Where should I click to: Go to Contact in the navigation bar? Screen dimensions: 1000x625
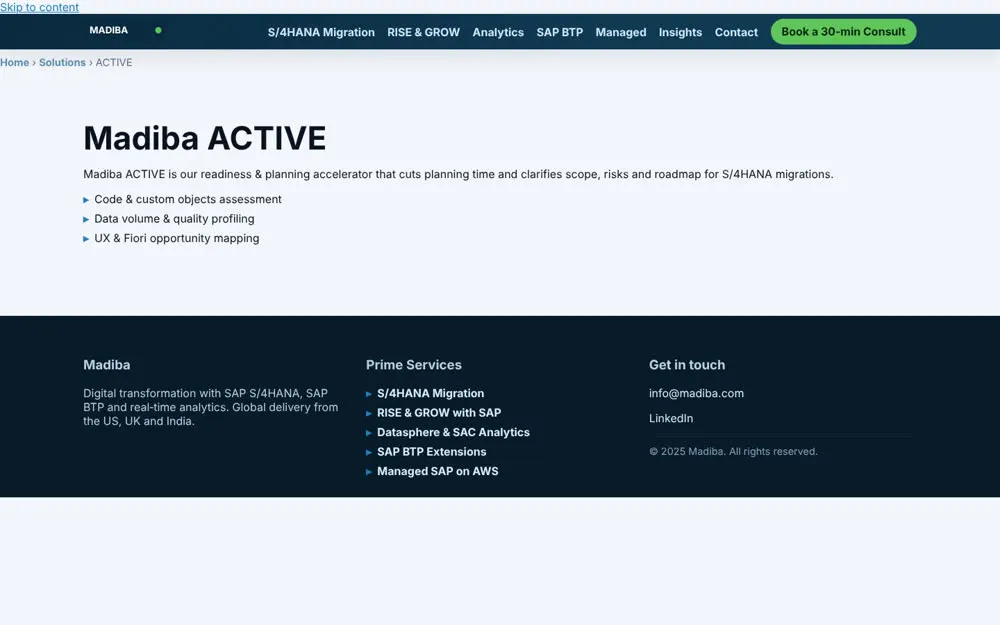pos(736,32)
